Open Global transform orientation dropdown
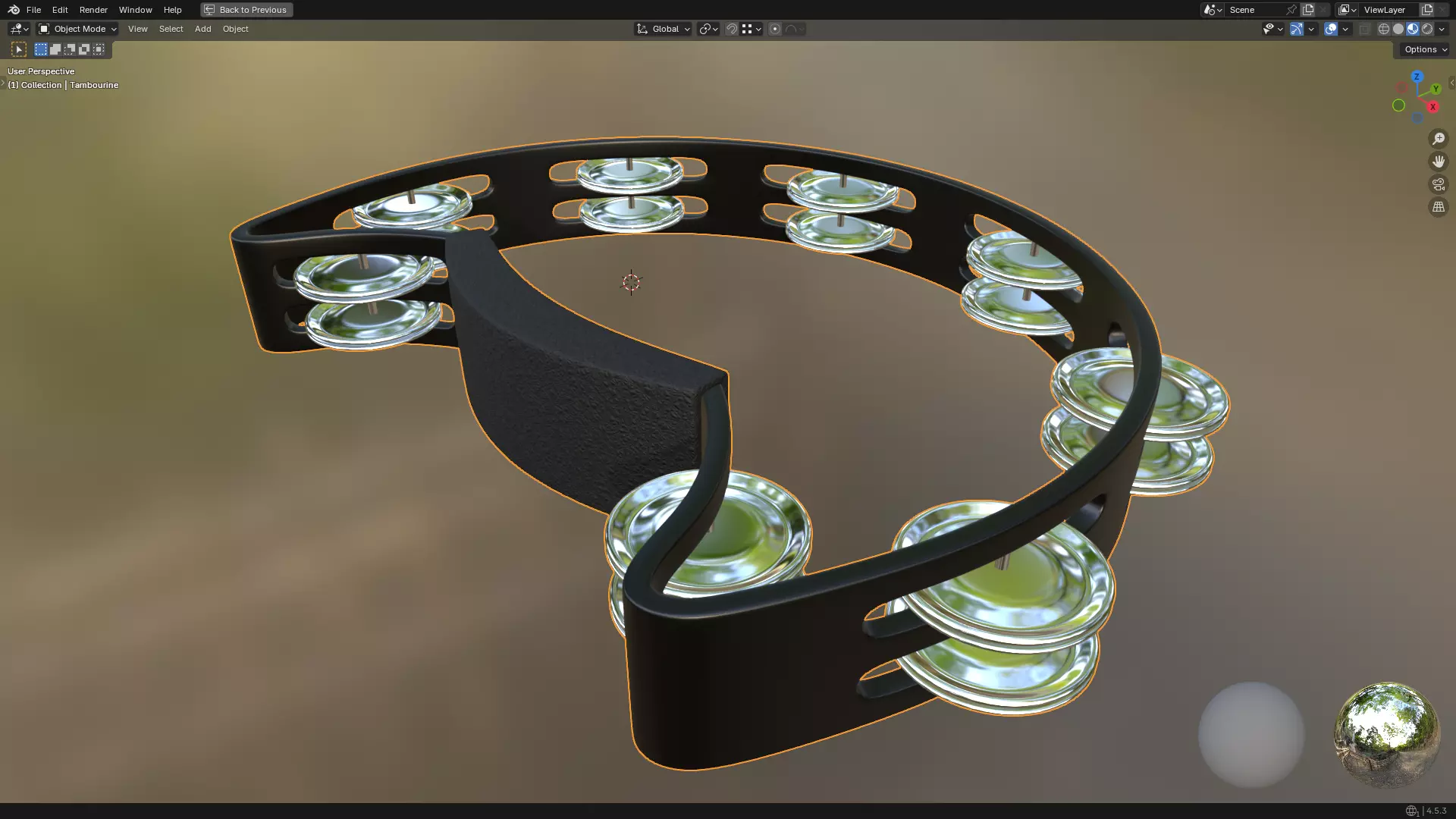This screenshot has height=819, width=1456. tap(664, 29)
